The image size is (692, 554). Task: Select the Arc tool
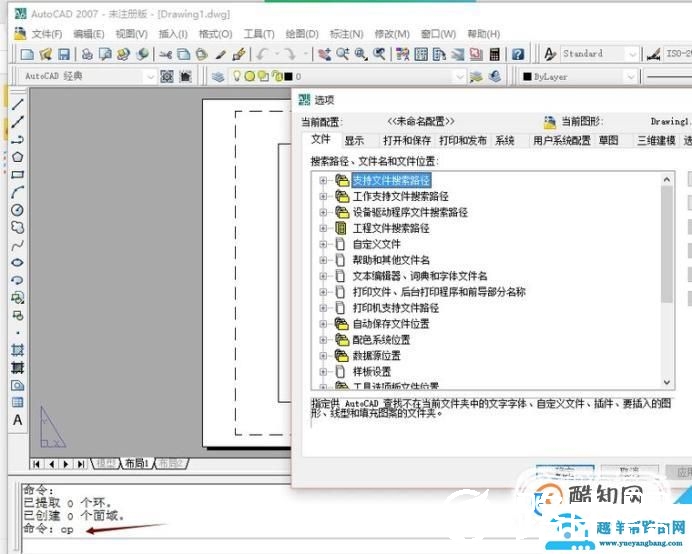point(17,192)
